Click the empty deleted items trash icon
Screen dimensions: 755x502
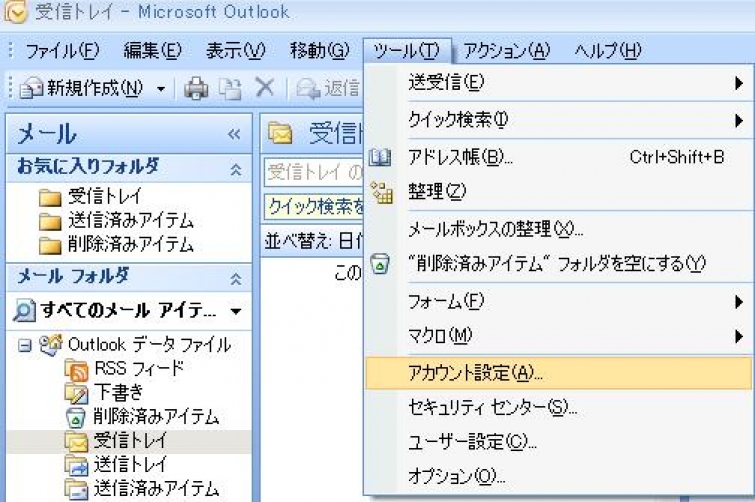point(380,263)
